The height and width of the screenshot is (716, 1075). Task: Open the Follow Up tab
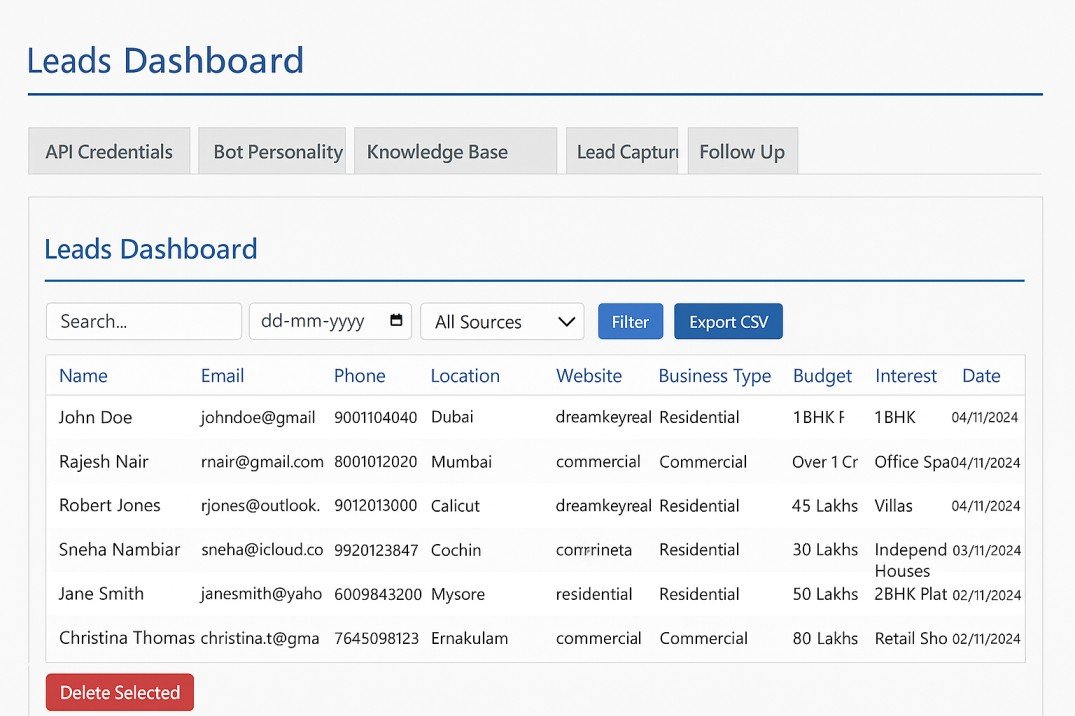[x=742, y=152]
